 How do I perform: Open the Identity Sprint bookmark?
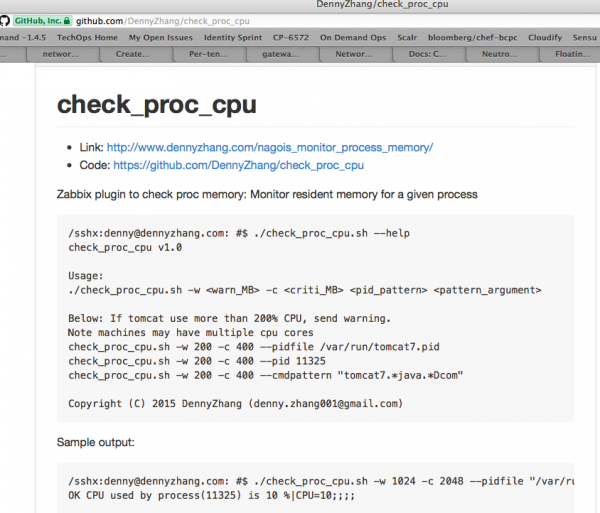(234, 37)
